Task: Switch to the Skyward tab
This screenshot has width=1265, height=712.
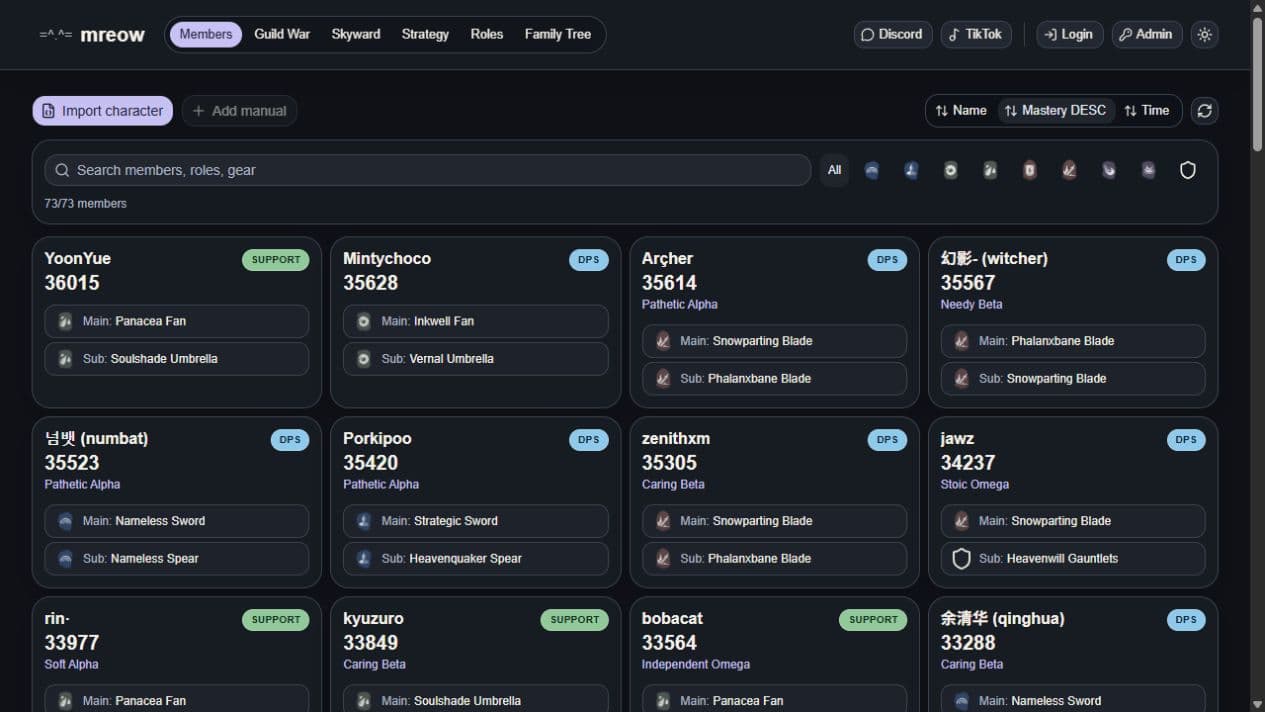Action: tap(356, 35)
